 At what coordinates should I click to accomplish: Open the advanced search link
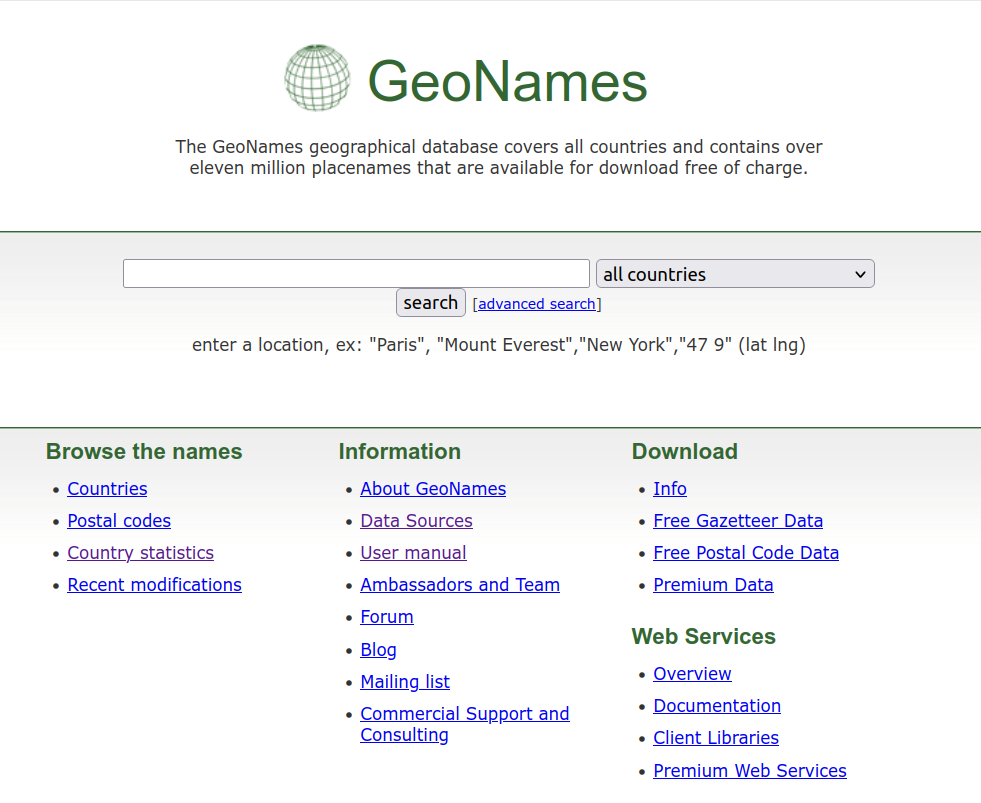click(536, 304)
